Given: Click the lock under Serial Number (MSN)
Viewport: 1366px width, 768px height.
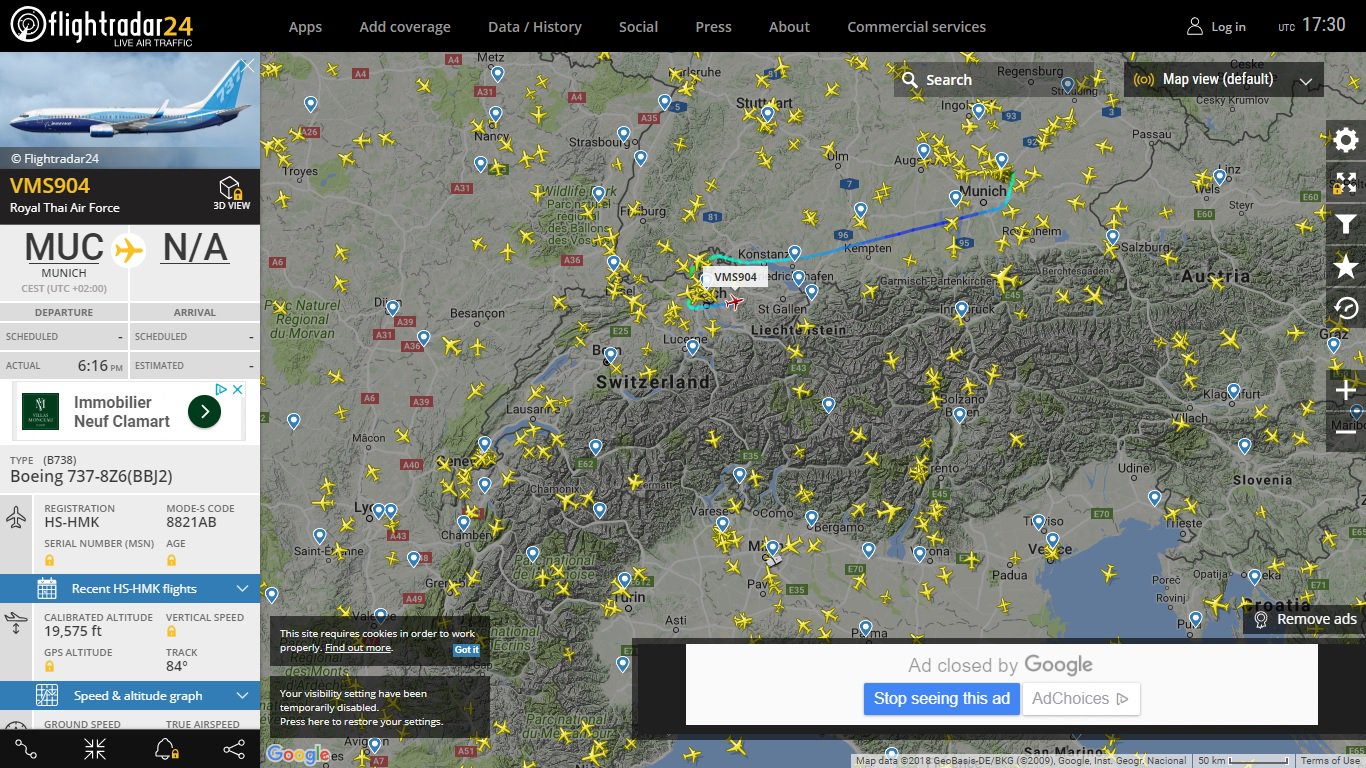Looking at the screenshot, I should point(49,560).
